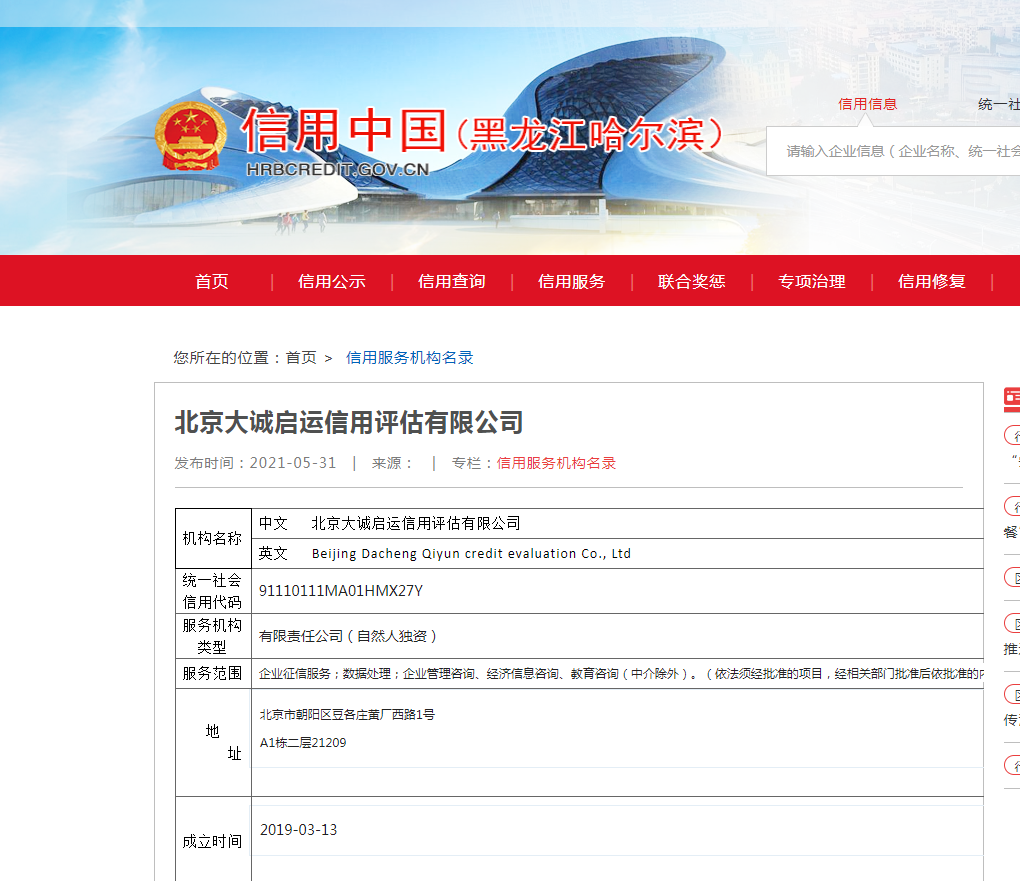
Task: Select the founding date 2019-03-13
Action: 299,830
